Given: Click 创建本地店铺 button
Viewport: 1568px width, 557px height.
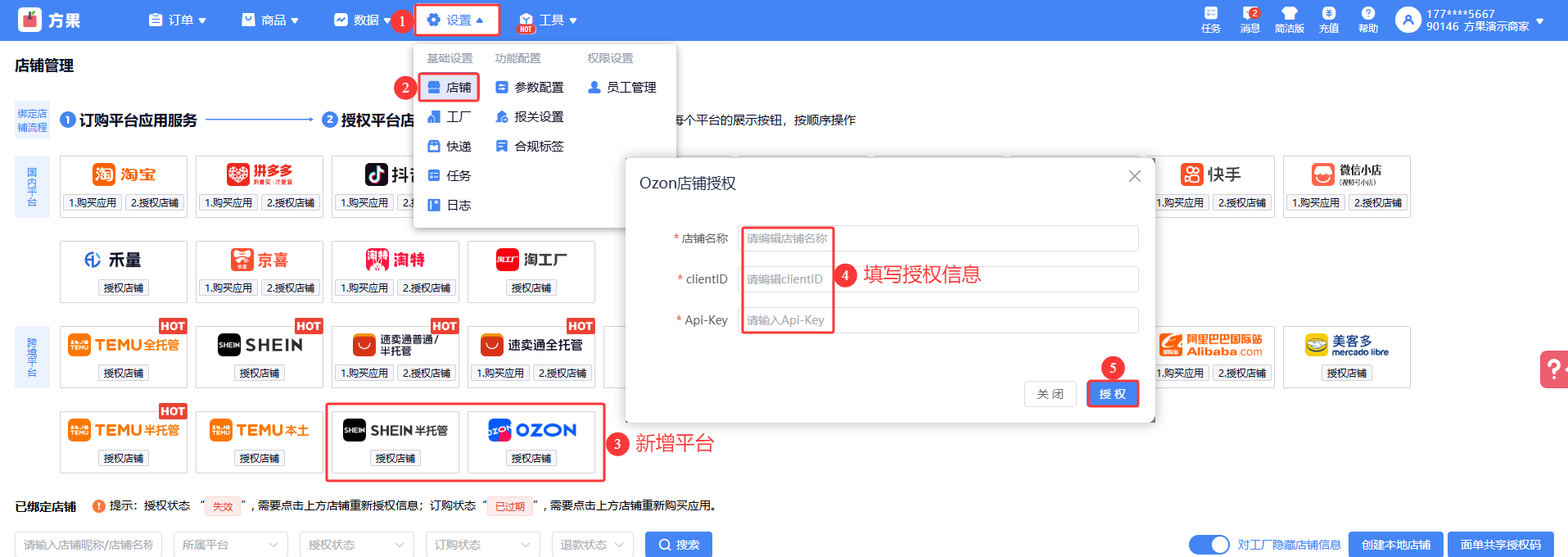Looking at the screenshot, I should point(1396,545).
